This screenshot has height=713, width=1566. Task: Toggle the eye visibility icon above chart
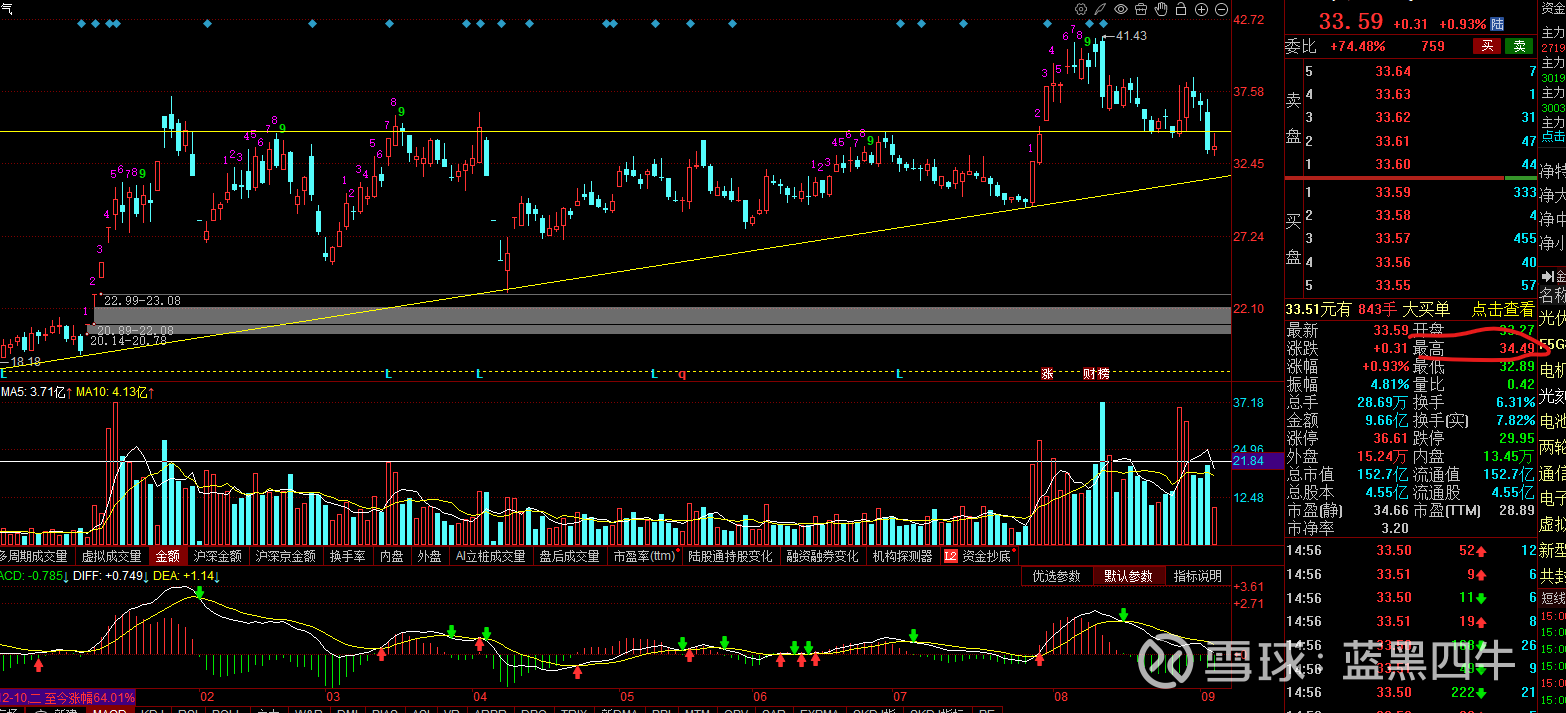coord(1121,9)
